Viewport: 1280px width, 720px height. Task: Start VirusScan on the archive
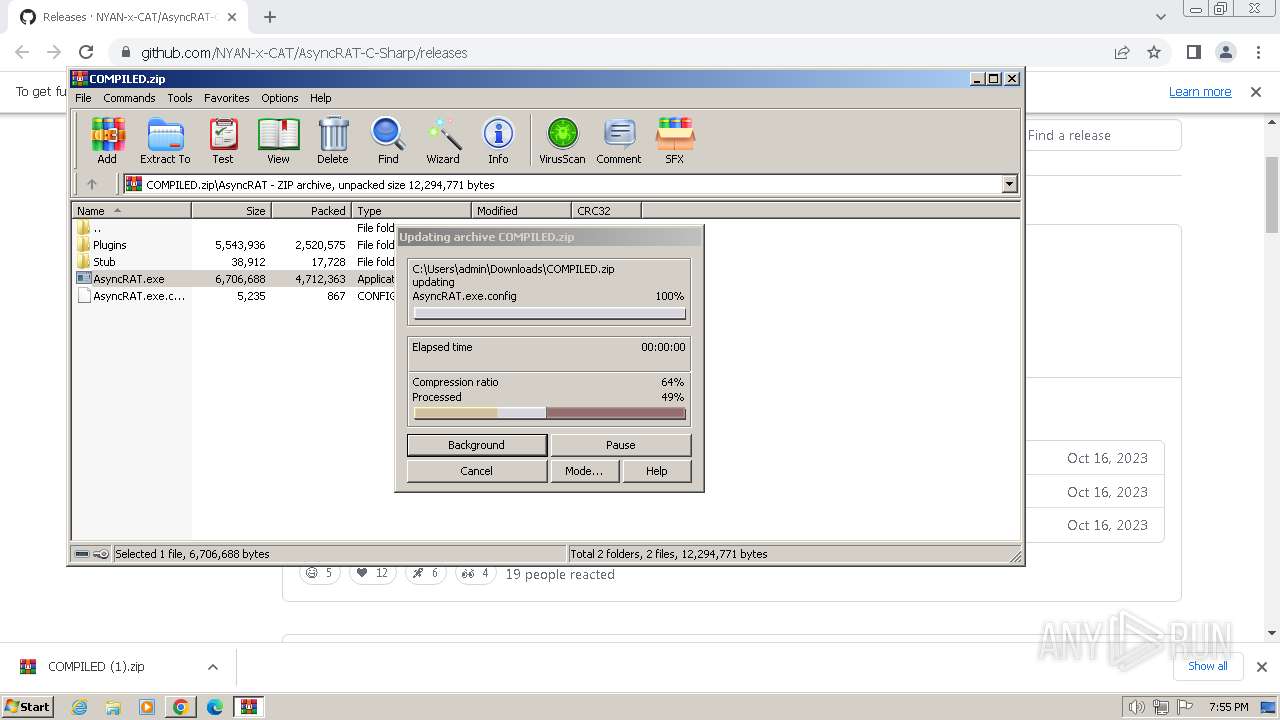pyautogui.click(x=562, y=140)
